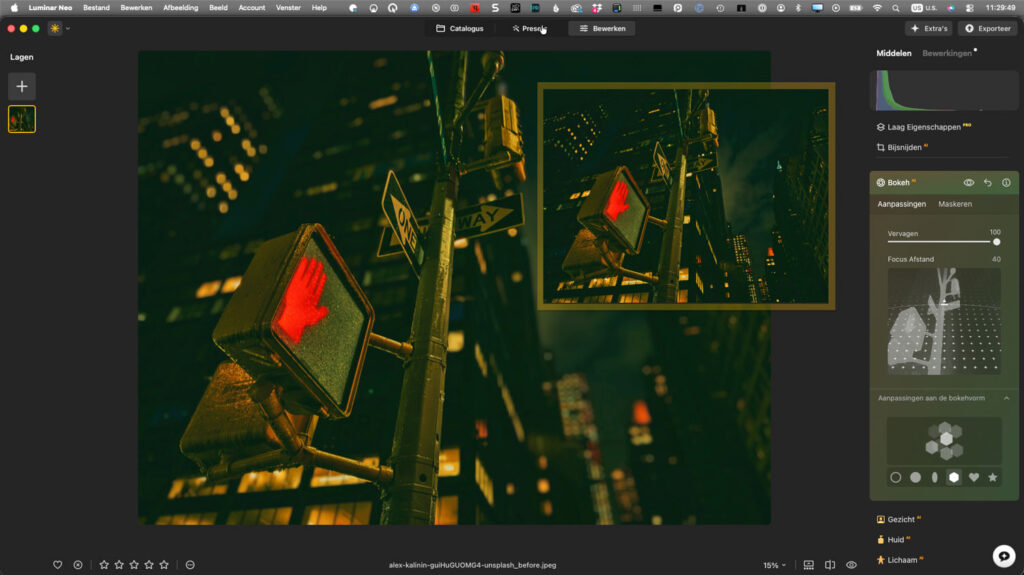Open the 15% zoom dropdown

click(775, 565)
